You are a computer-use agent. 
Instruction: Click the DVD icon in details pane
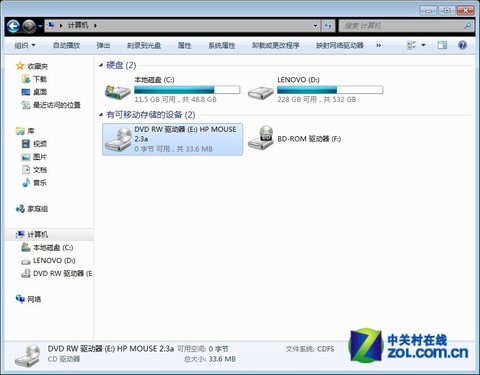point(28,356)
